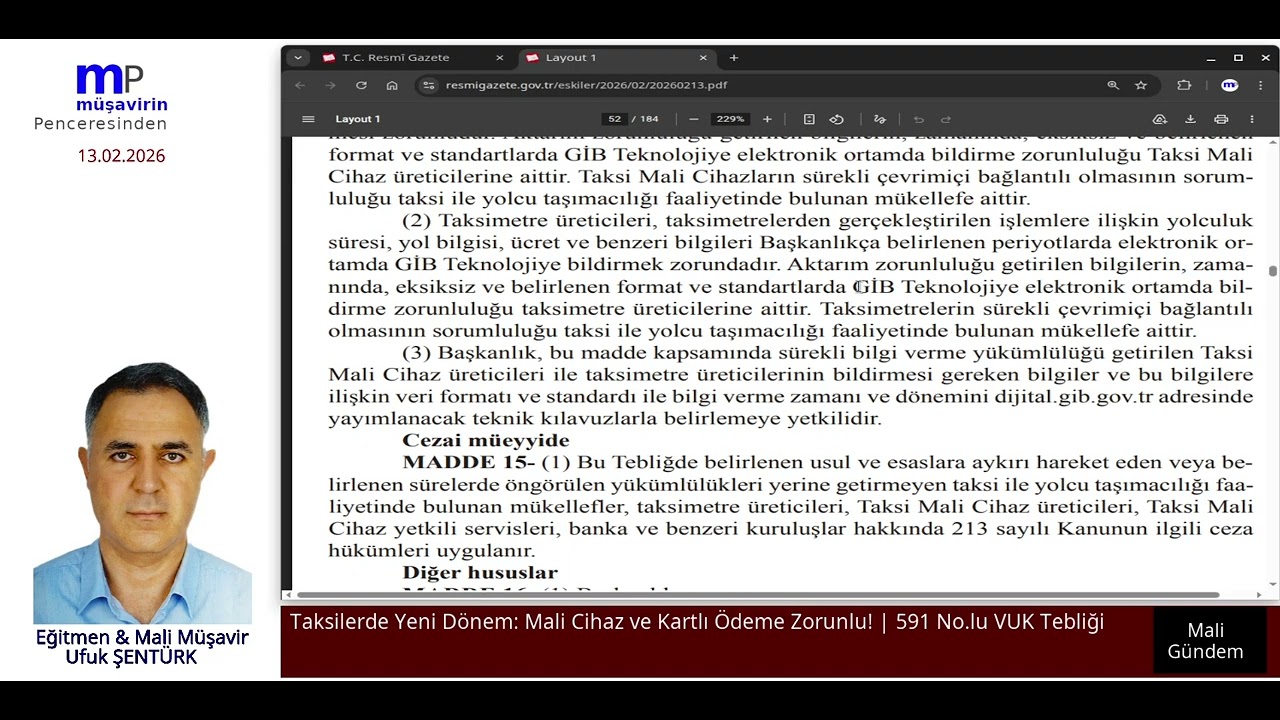The height and width of the screenshot is (720, 1280).
Task: Toggle the PDF sidebar menu
Action: 308,119
